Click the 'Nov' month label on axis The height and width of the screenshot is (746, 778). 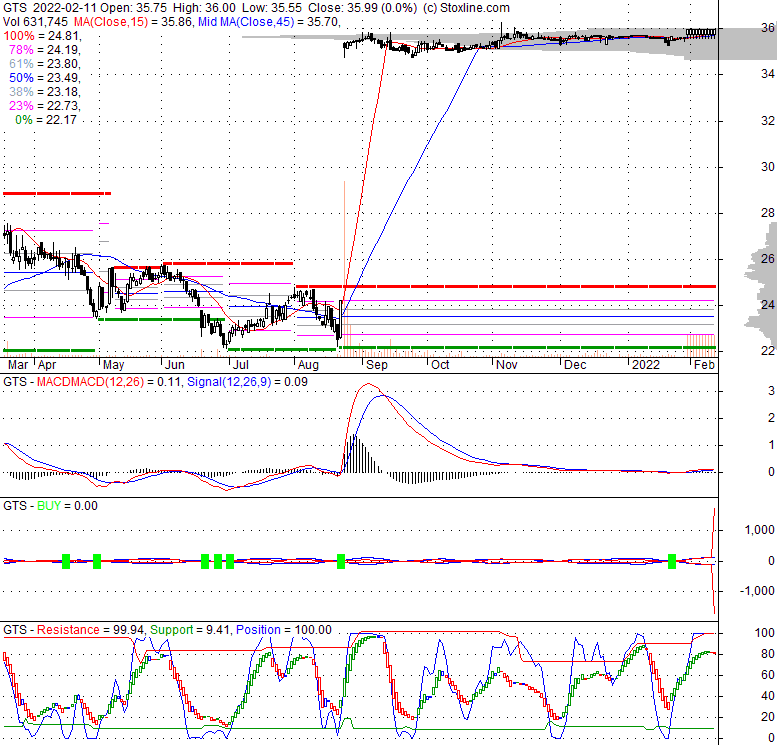pos(507,365)
